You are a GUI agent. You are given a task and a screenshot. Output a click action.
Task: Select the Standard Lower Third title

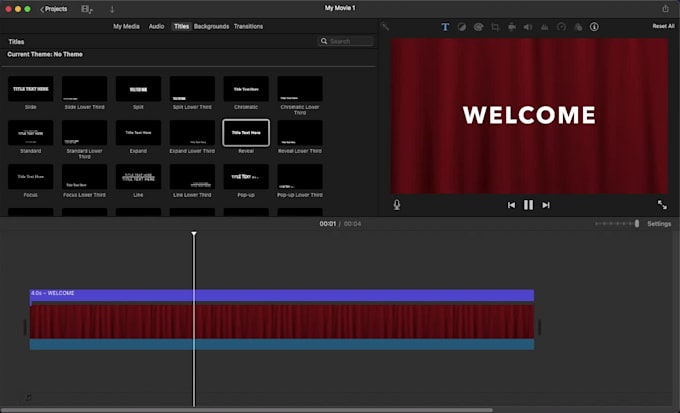pyautogui.click(x=84, y=133)
